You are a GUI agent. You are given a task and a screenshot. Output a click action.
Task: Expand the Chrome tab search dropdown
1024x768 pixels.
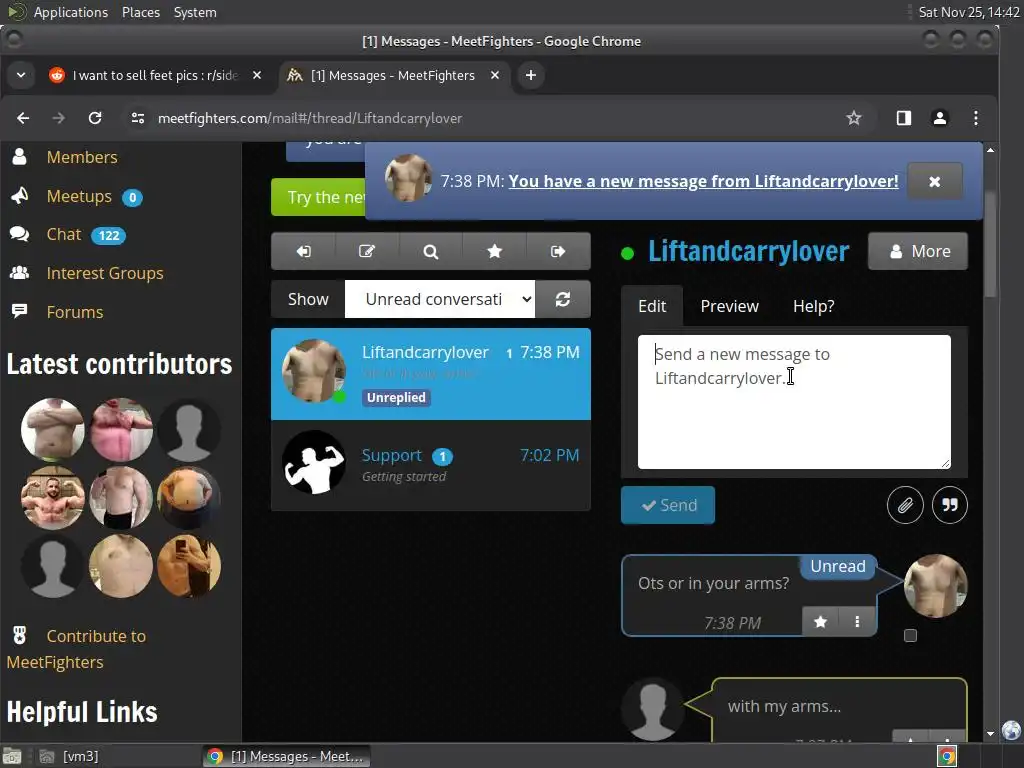(x=21, y=76)
